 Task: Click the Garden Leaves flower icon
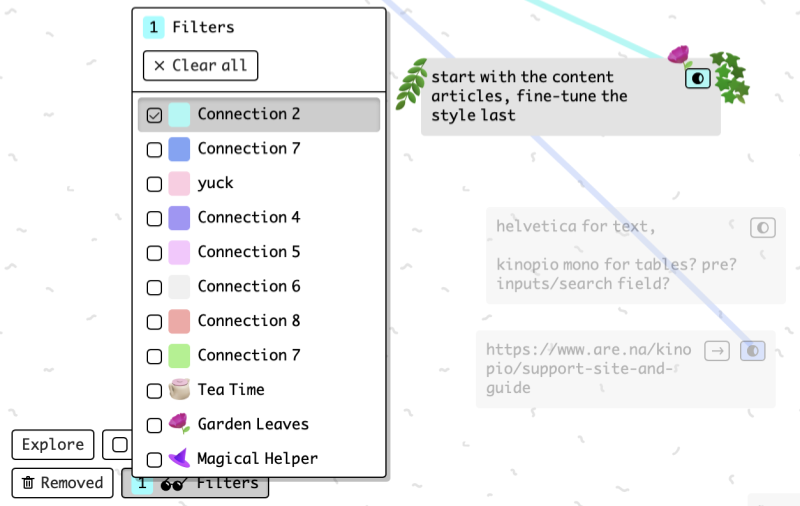179,424
